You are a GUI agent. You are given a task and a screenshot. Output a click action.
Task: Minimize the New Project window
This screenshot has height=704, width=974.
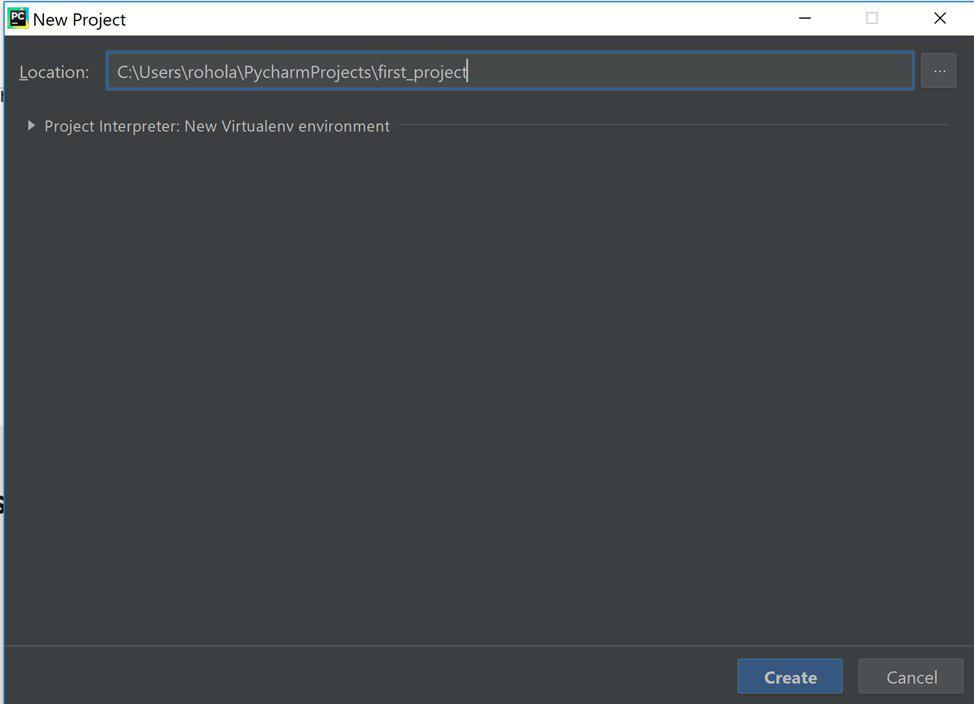pyautogui.click(x=804, y=19)
